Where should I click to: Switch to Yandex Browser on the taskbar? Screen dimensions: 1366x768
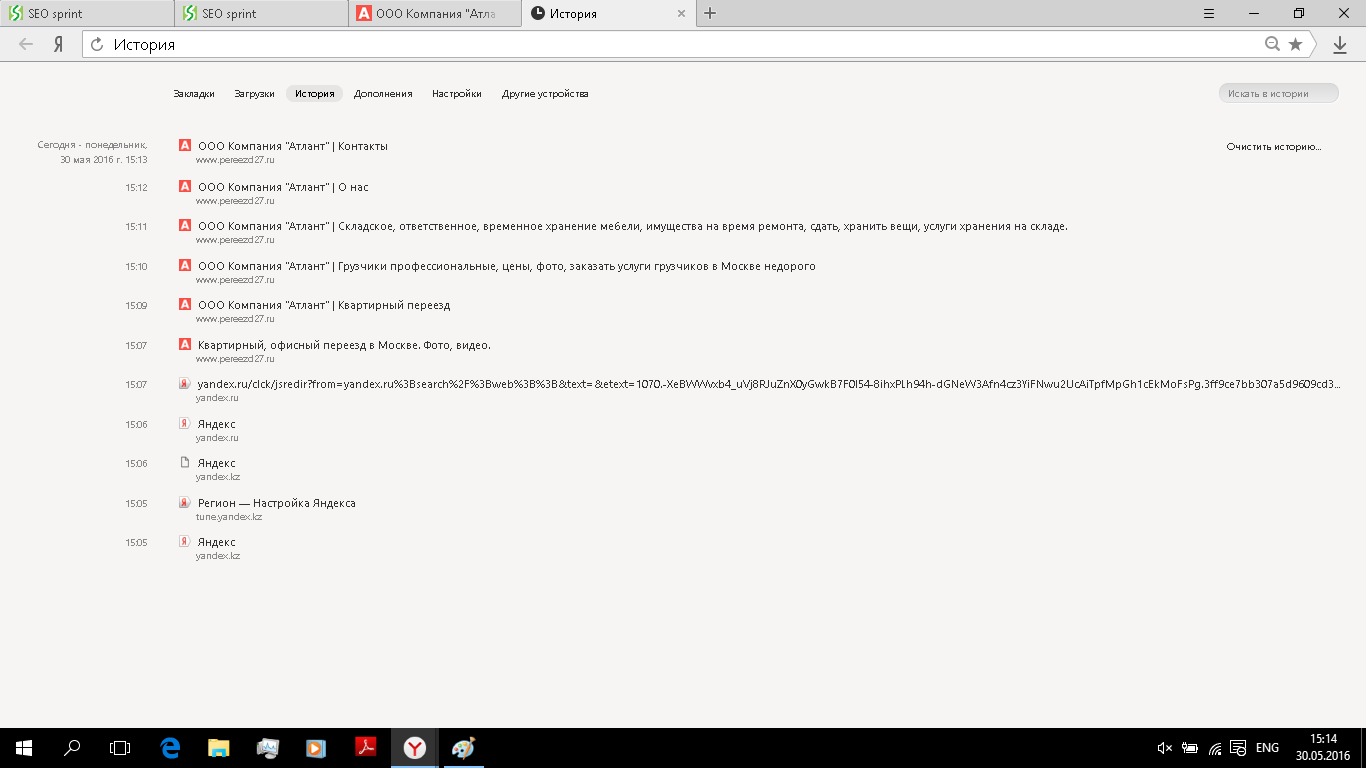pyautogui.click(x=414, y=748)
